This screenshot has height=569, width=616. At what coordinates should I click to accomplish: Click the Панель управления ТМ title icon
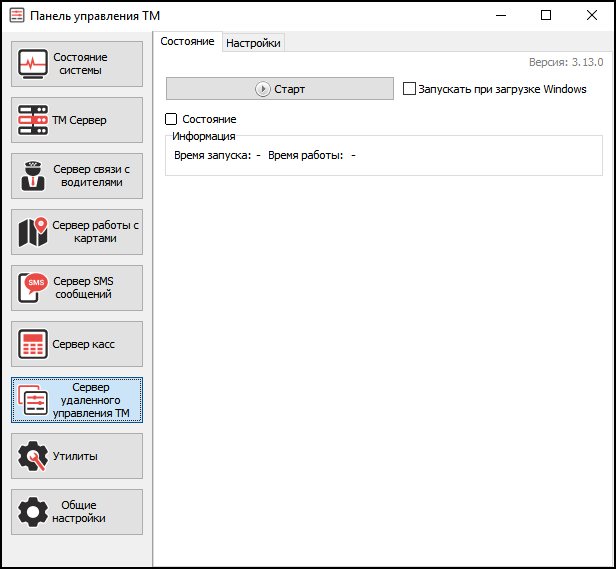(17, 16)
